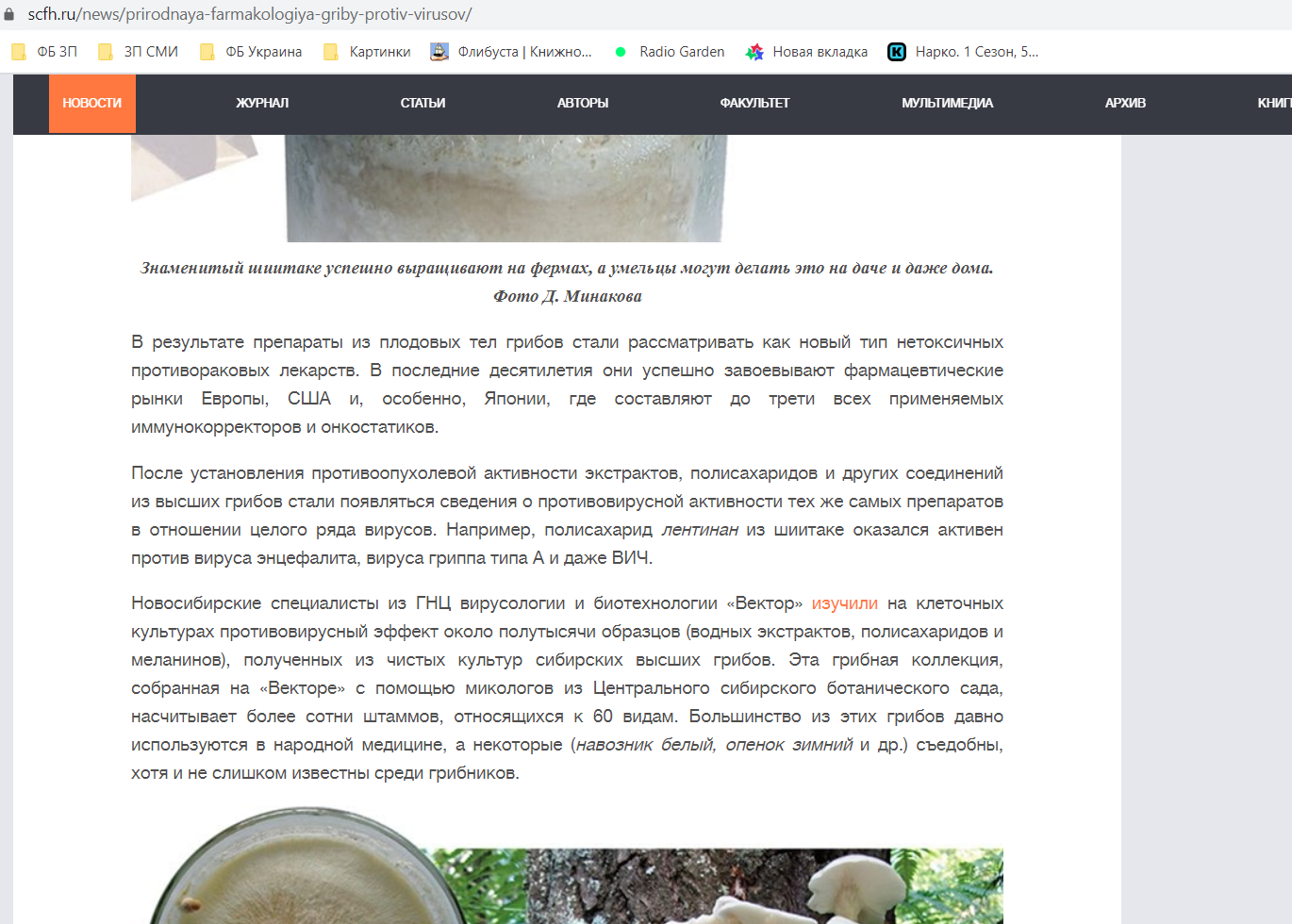Open the ФБ Украина bookmark folder
The height and width of the screenshot is (924, 1292).
(x=252, y=52)
